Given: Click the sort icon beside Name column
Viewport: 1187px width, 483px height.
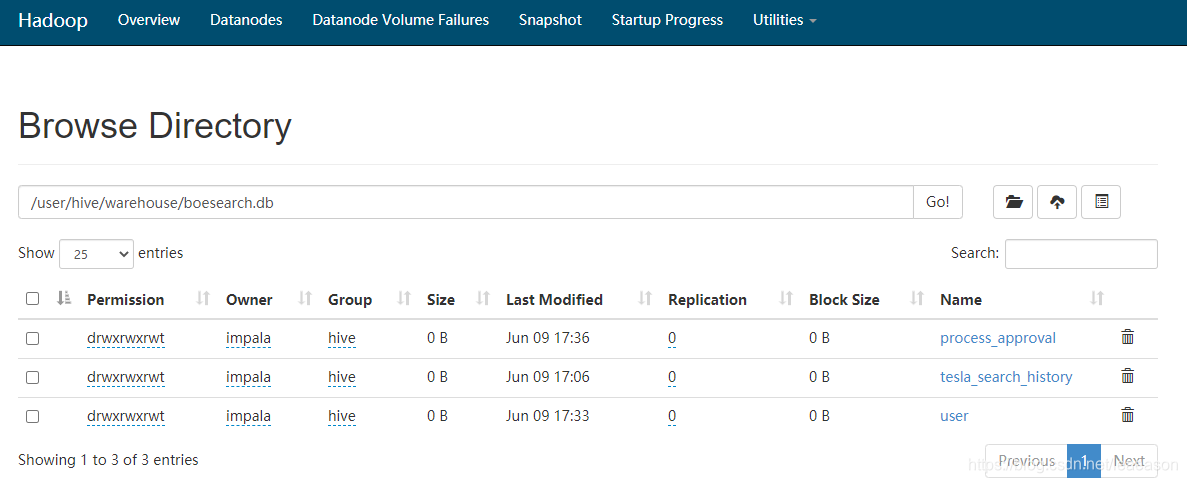Looking at the screenshot, I should pyautogui.click(x=1097, y=299).
